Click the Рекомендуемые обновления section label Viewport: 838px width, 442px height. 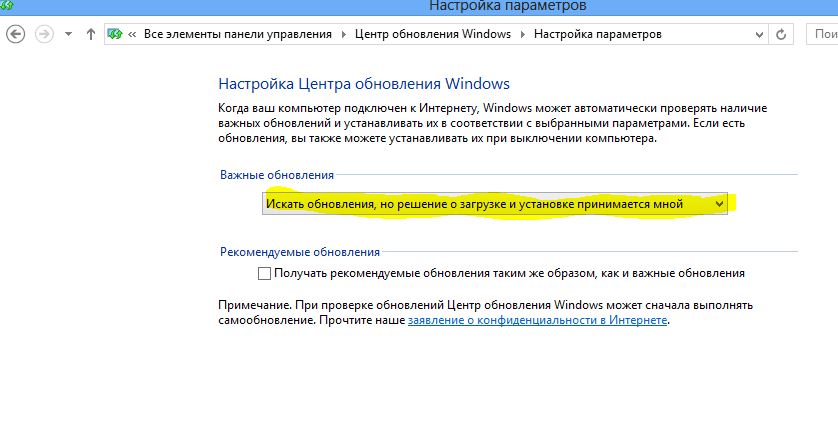pos(300,252)
